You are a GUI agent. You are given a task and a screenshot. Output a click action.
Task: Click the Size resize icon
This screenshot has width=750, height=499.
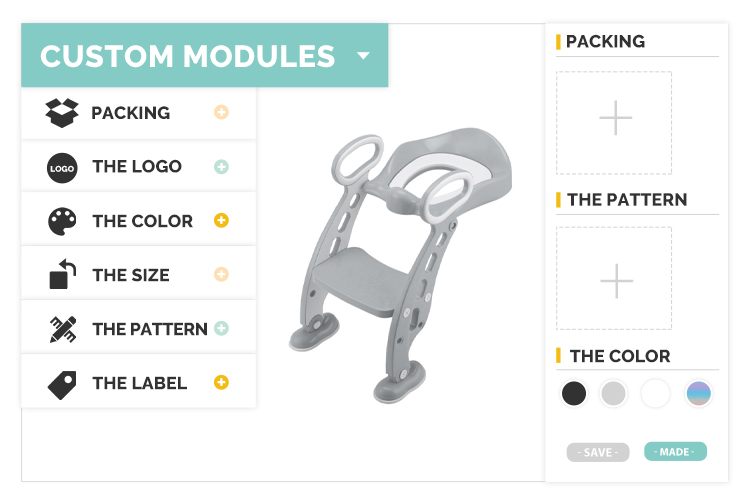pos(62,275)
